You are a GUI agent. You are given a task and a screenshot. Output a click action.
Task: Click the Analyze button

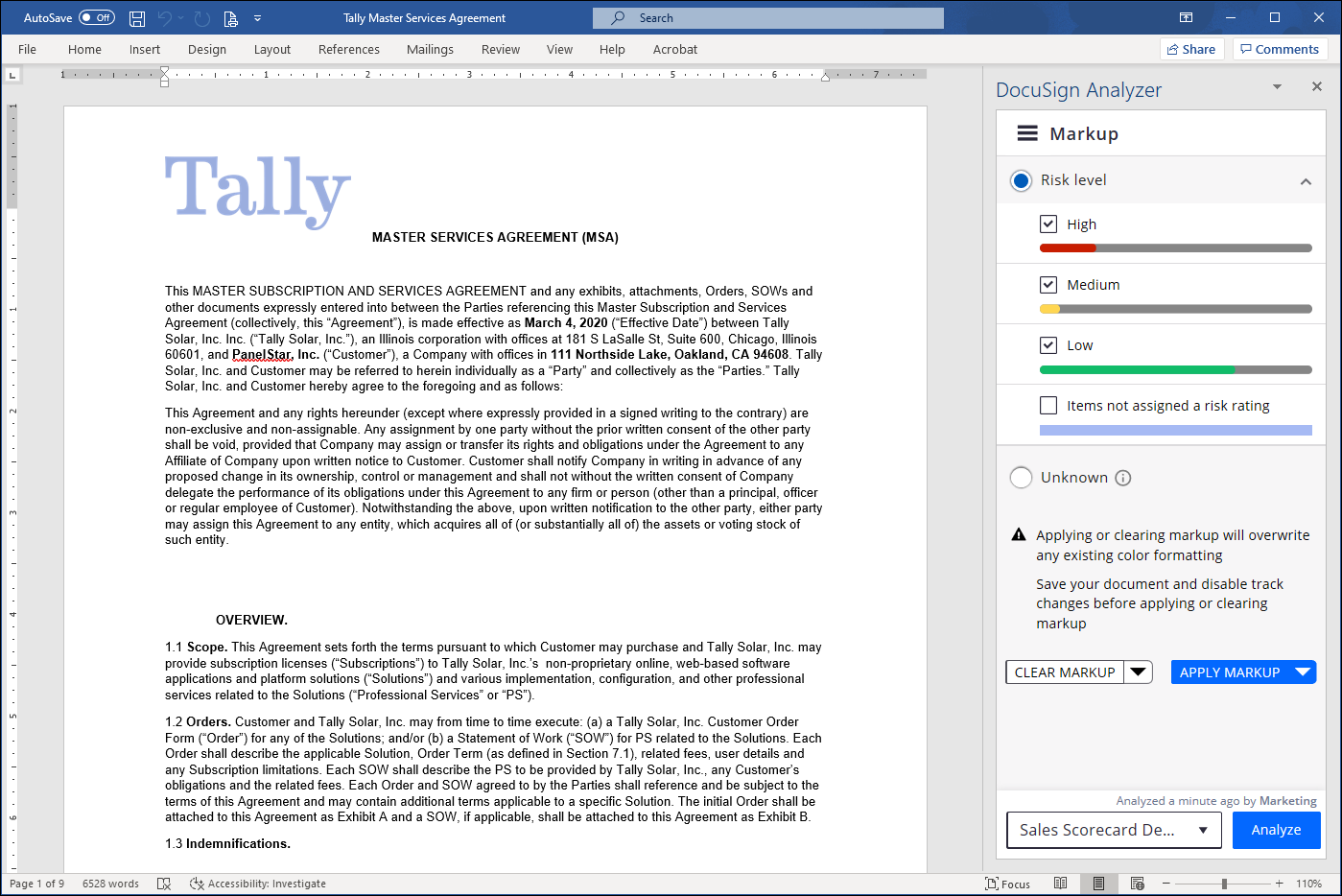click(1276, 830)
